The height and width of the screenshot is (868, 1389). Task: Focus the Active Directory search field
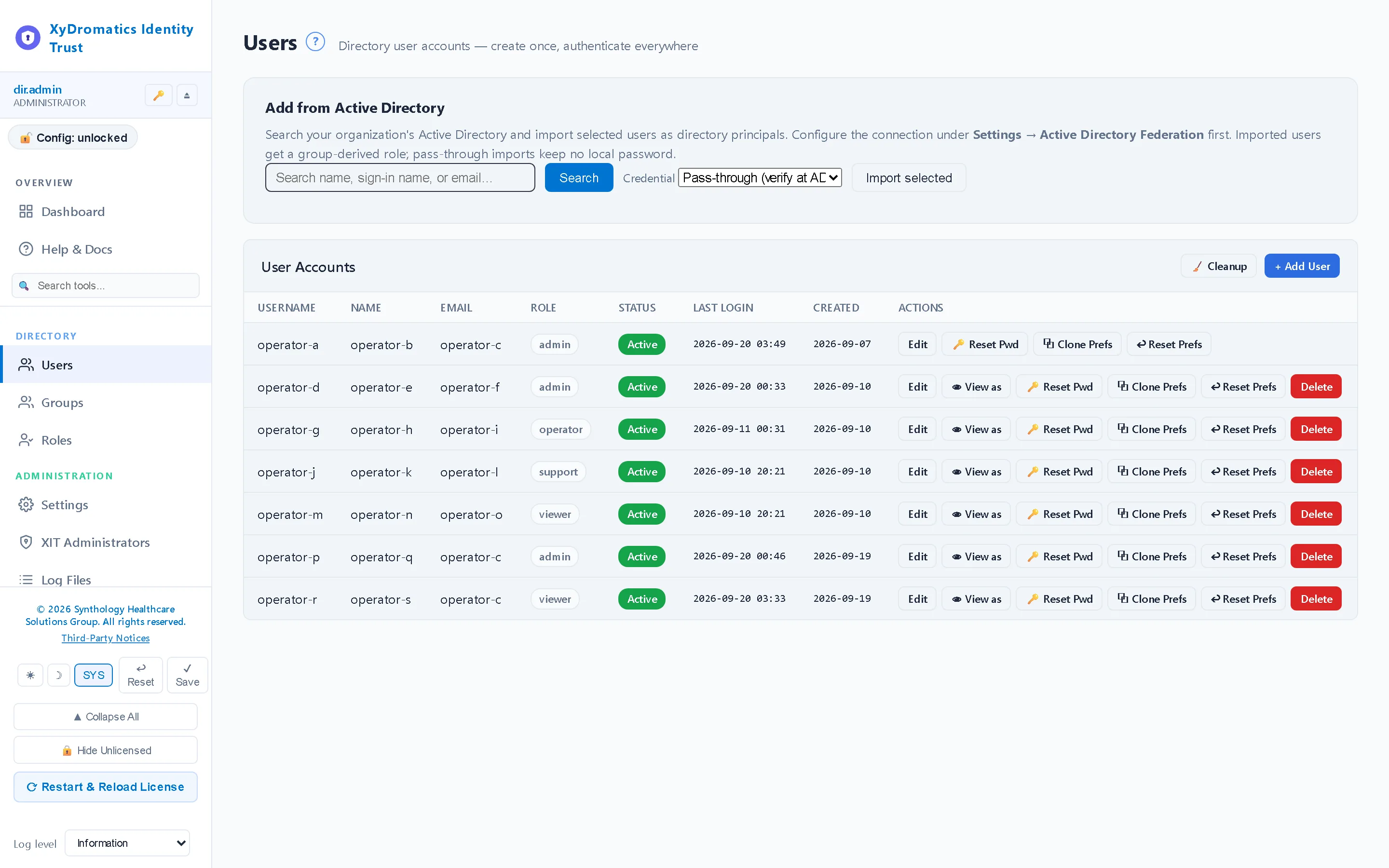tap(400, 178)
